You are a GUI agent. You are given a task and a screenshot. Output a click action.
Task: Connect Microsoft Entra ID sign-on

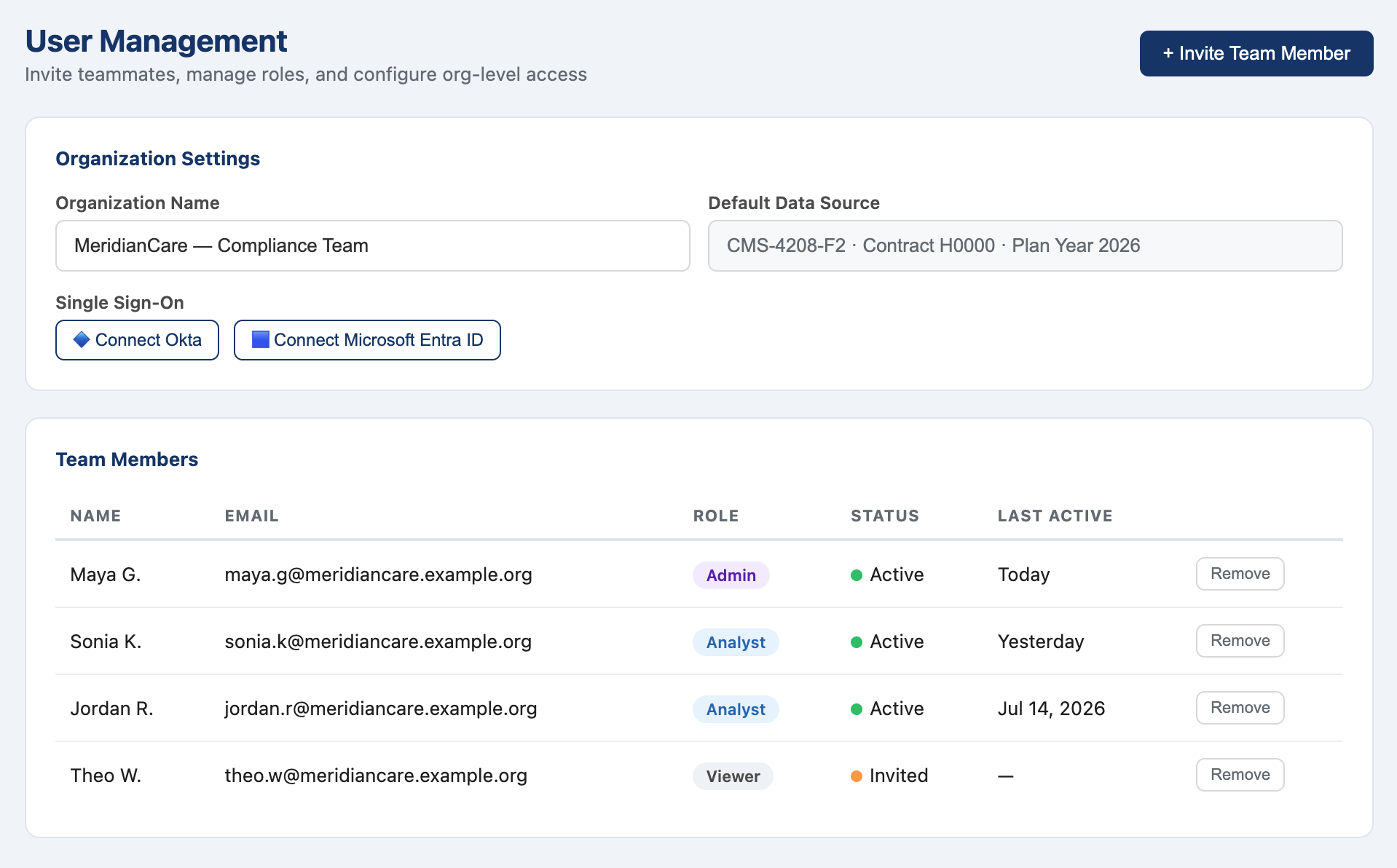coord(367,340)
